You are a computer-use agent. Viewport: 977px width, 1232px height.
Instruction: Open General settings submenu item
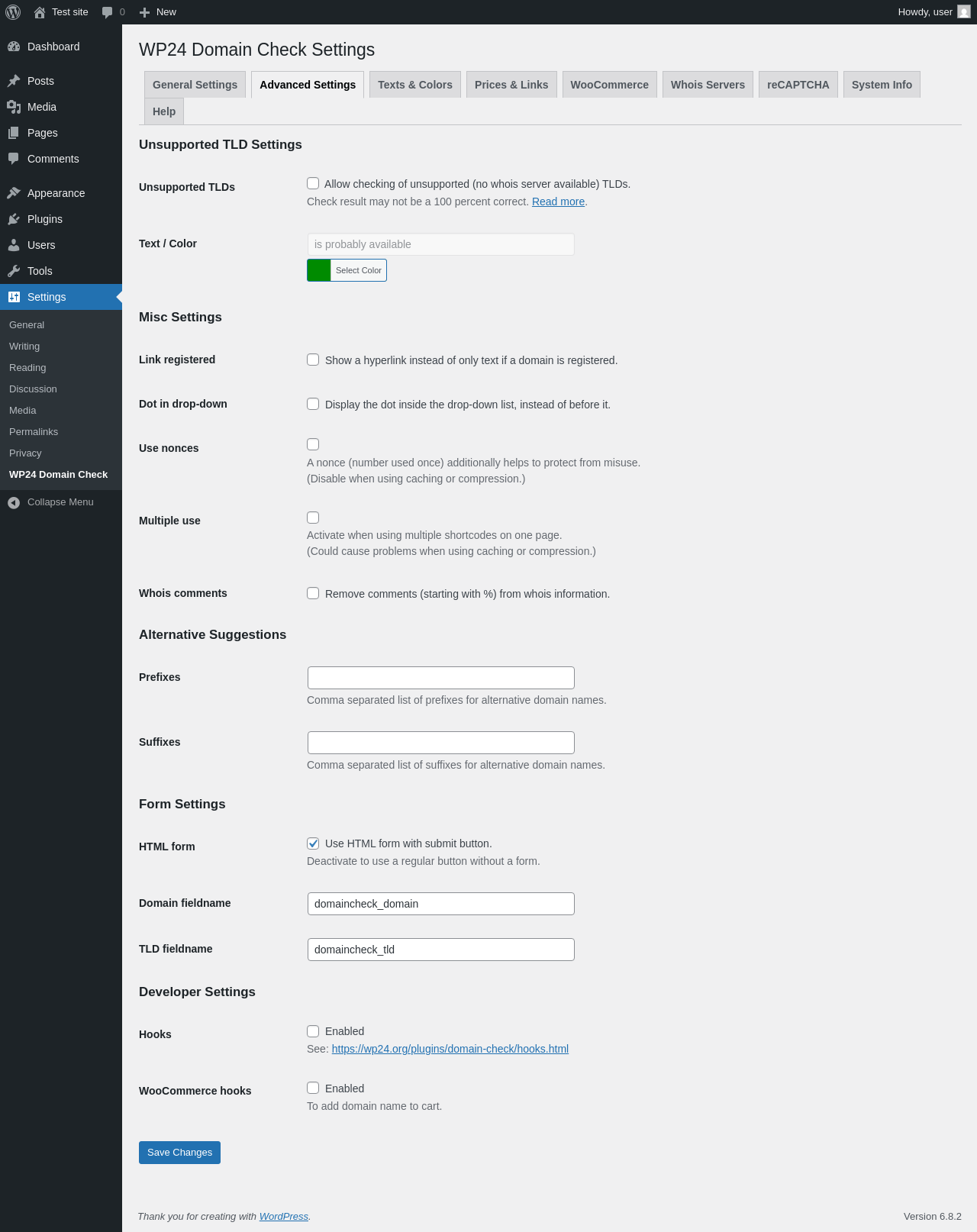[61, 325]
